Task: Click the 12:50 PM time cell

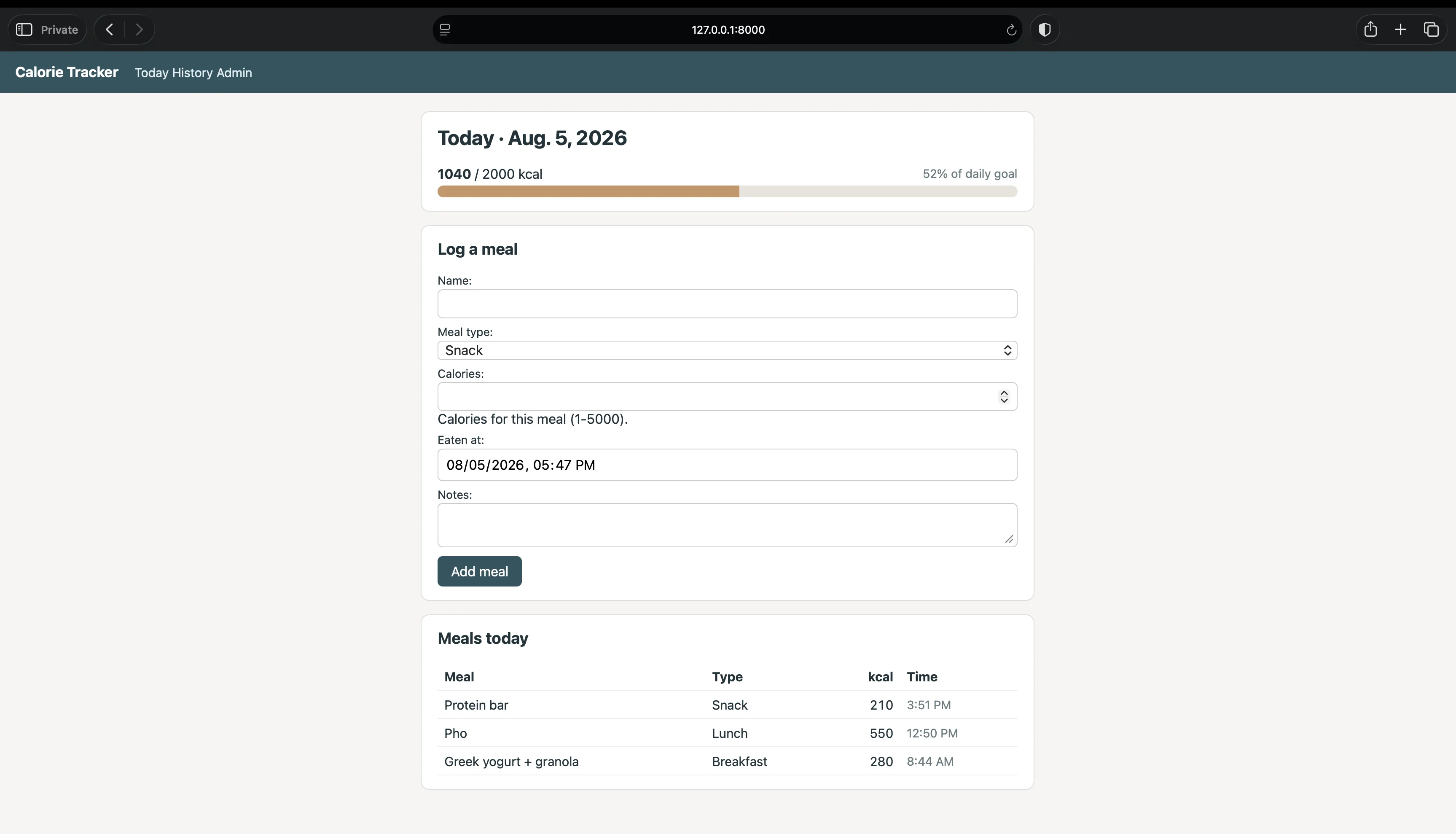Action: [x=932, y=733]
